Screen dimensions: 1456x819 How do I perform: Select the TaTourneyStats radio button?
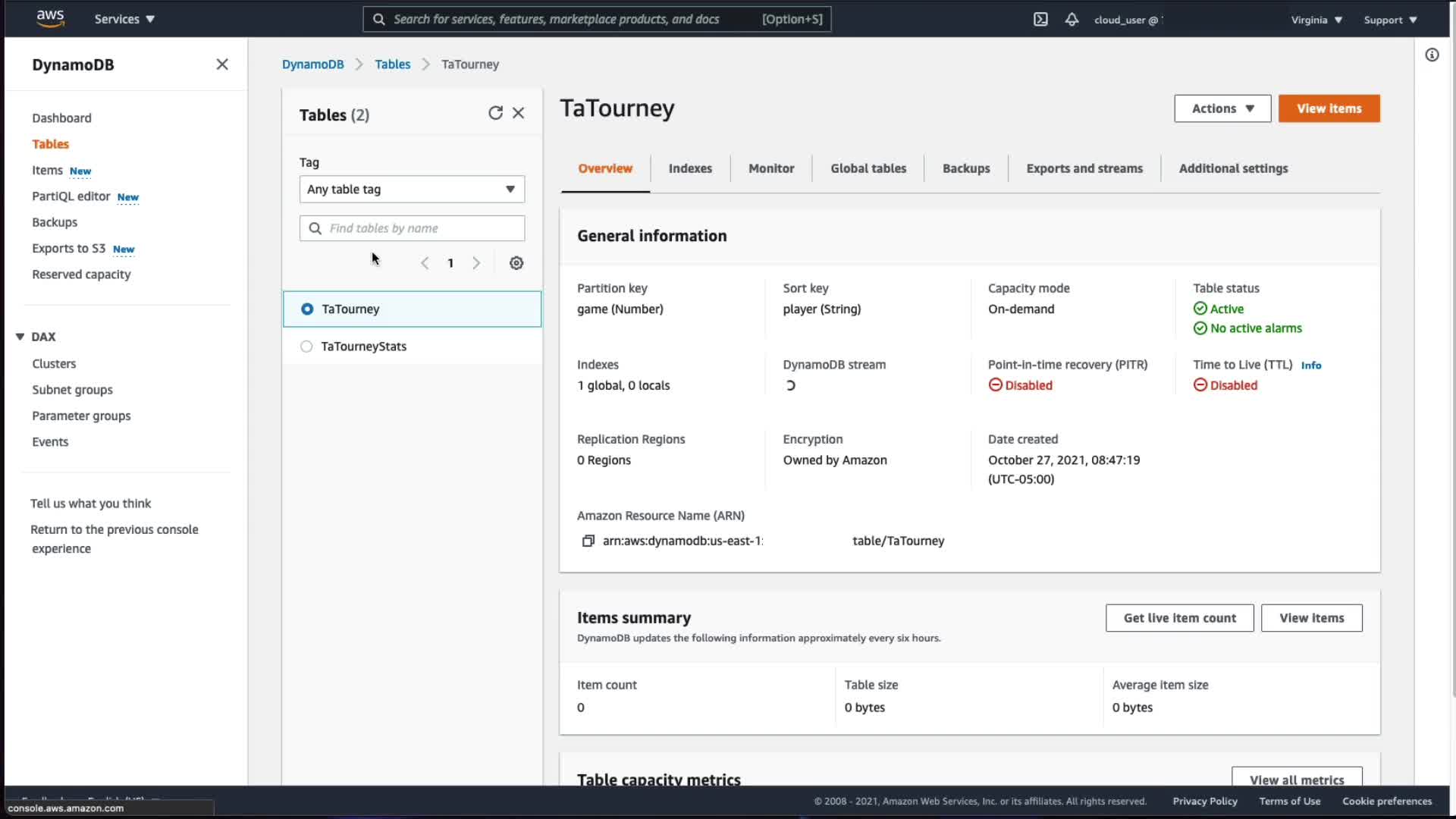tap(306, 347)
